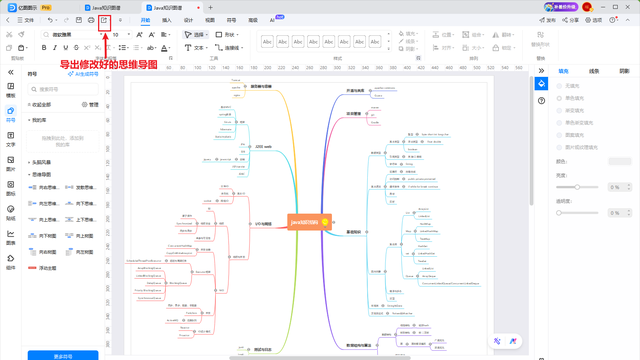Open the 模板 templates sidebar panel

tap(11, 90)
